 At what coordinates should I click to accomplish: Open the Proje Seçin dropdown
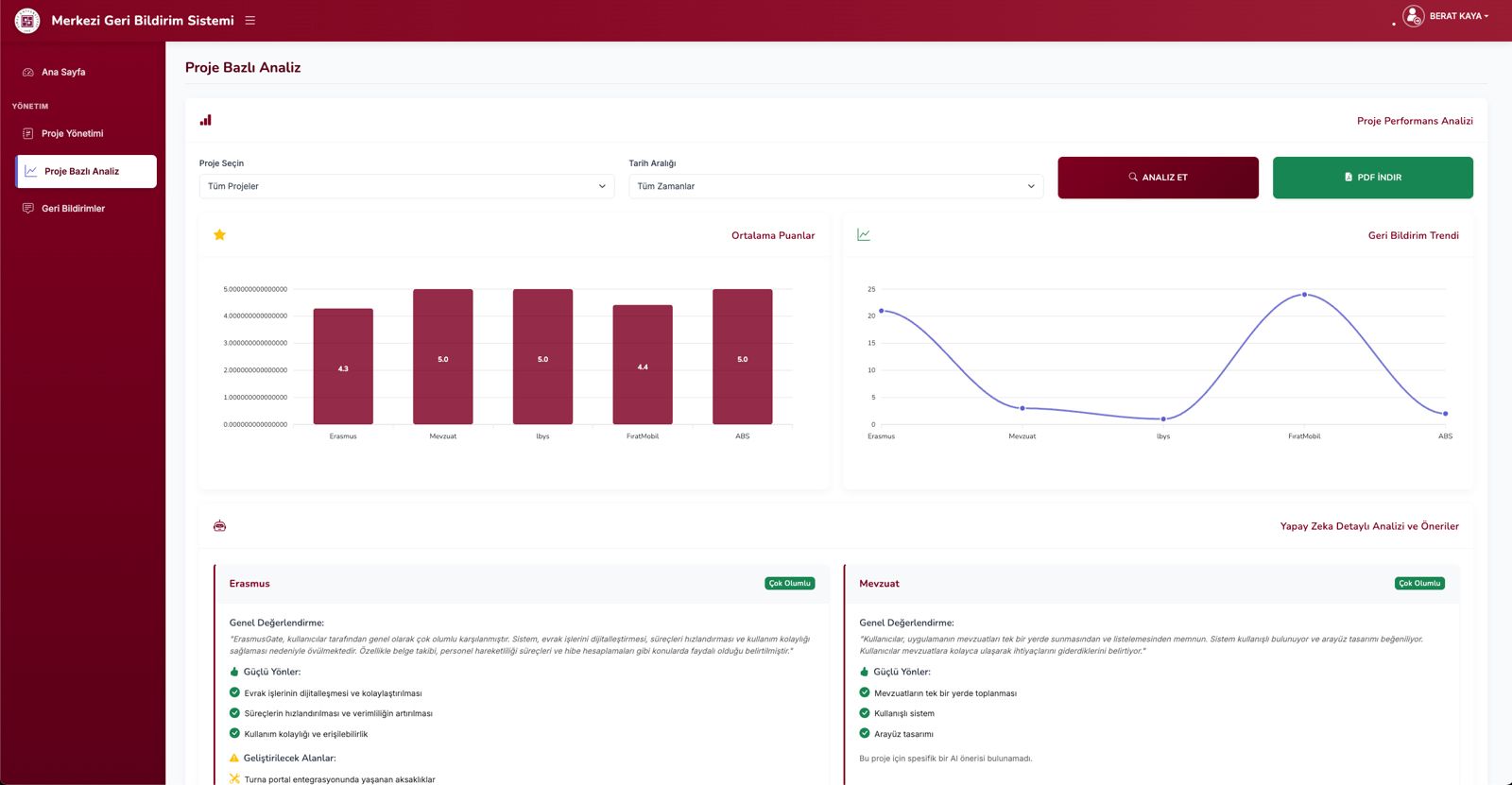[406, 186]
